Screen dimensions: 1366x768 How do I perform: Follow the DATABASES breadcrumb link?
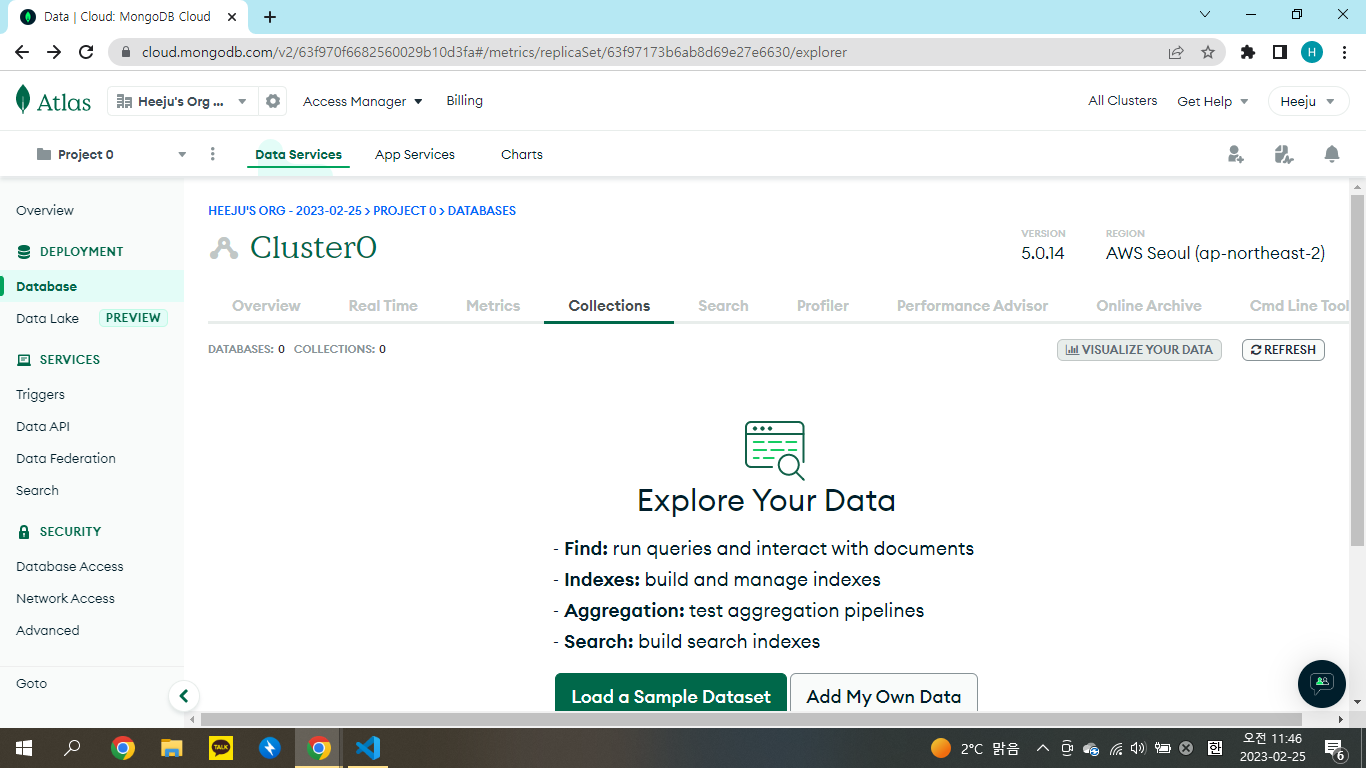coord(482,211)
